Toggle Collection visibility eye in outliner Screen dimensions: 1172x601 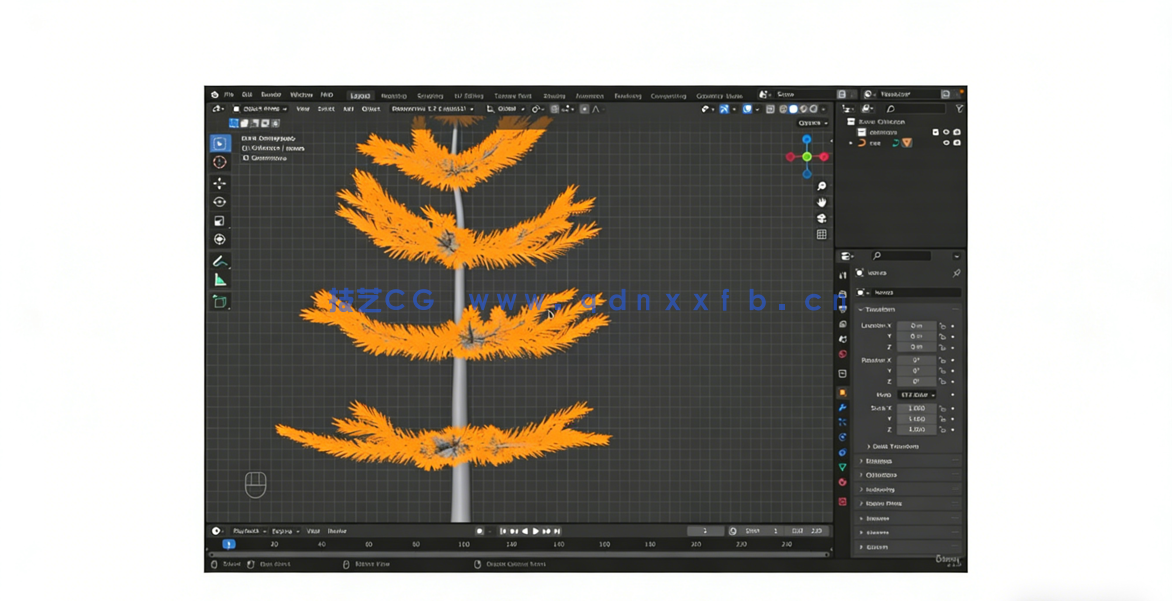[946, 132]
